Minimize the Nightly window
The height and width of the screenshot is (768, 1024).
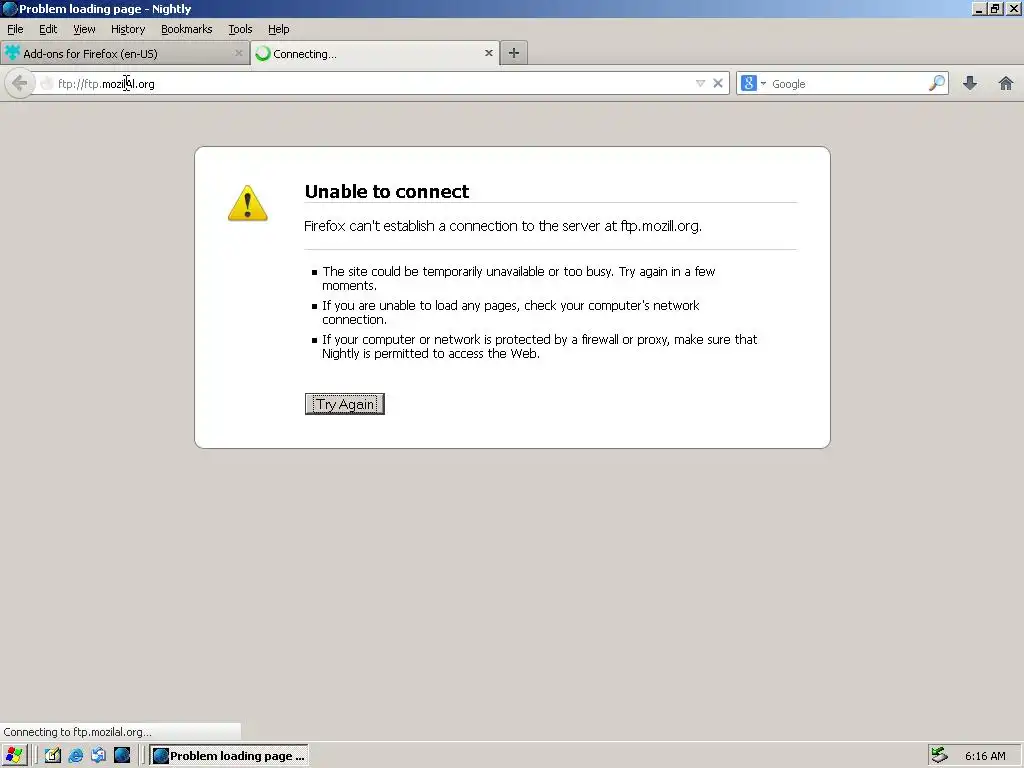979,8
